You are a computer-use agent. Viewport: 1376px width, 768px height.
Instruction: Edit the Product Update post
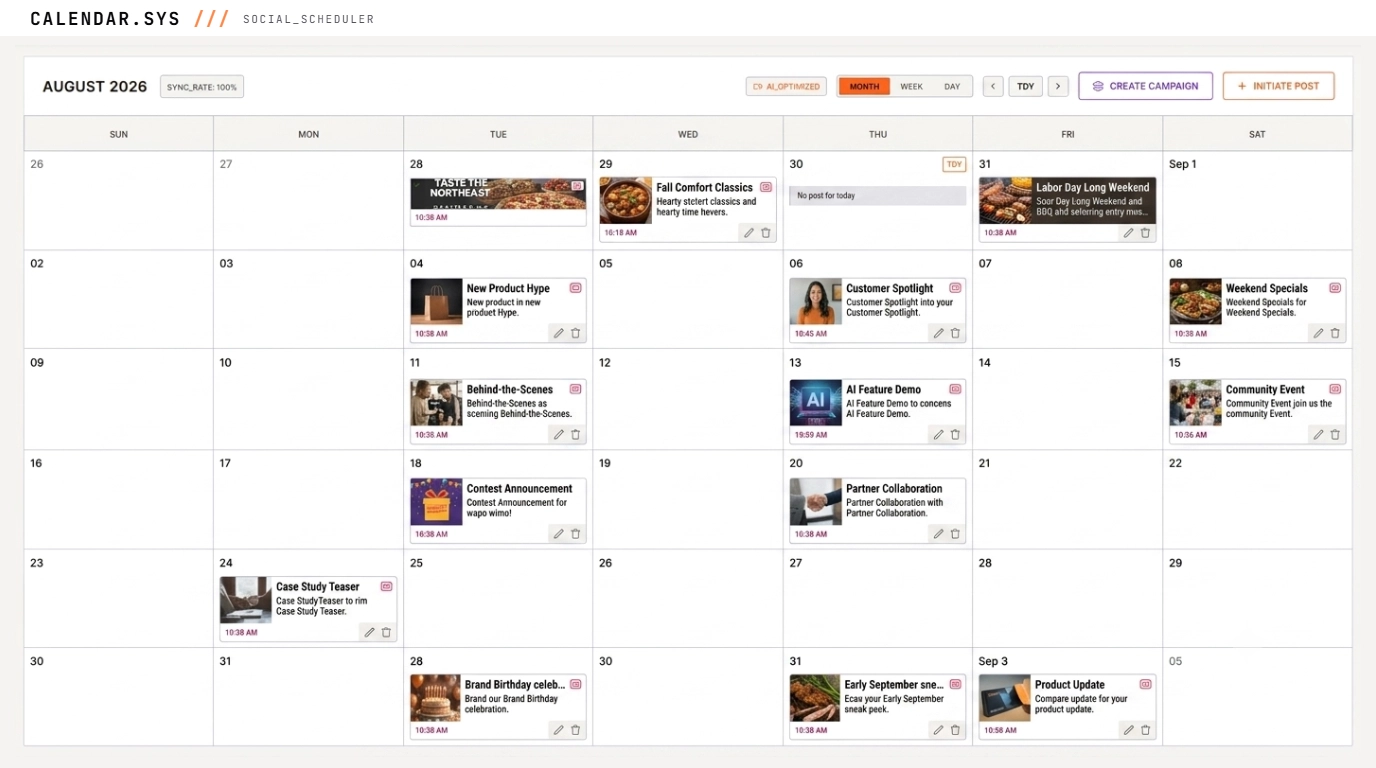(x=1128, y=730)
